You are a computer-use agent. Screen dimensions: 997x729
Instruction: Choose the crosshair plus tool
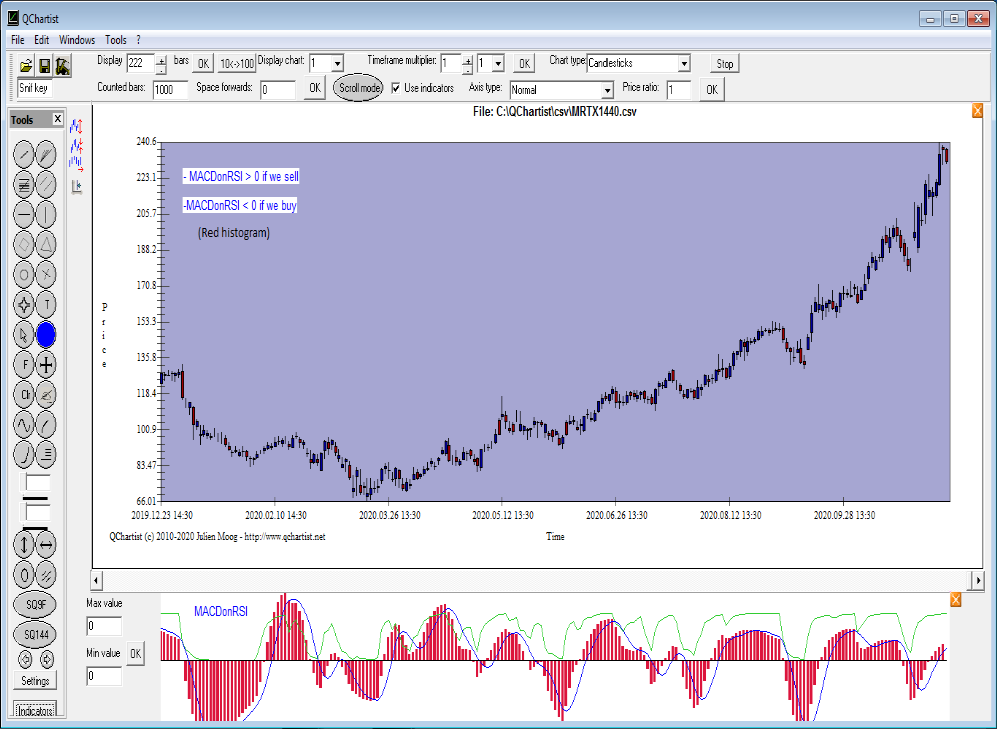pos(47,365)
